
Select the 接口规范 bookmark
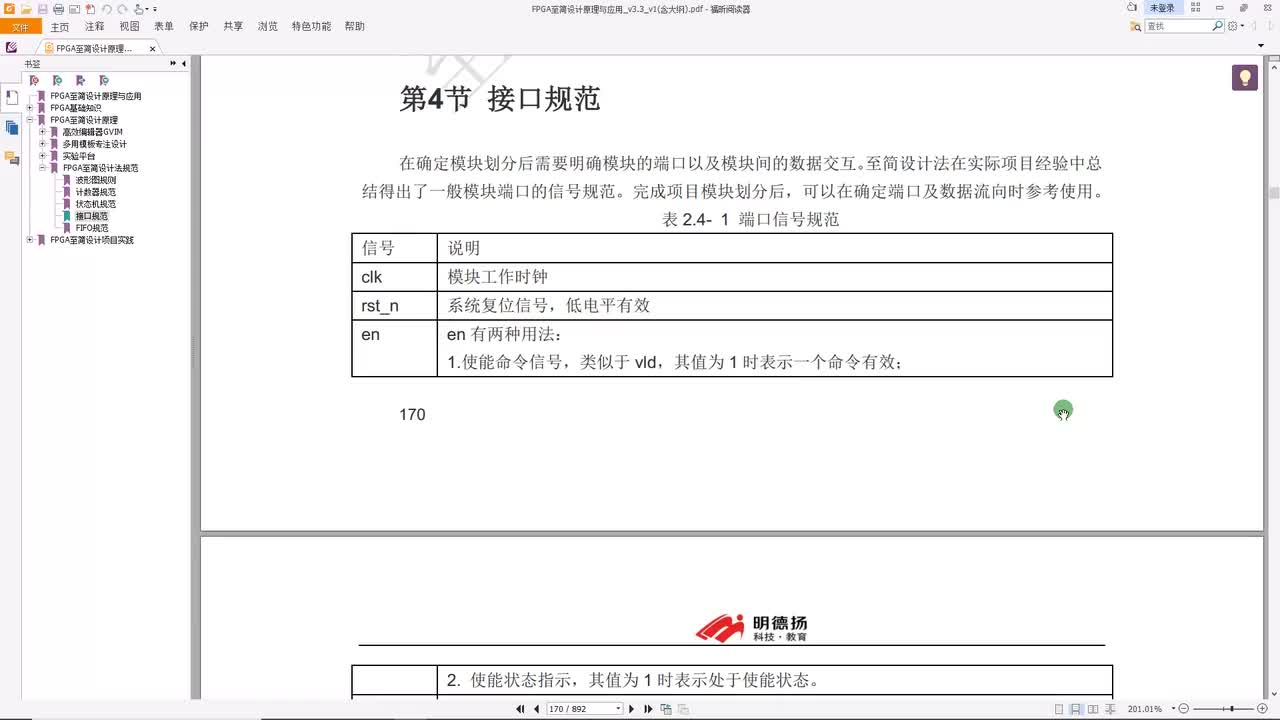pos(91,216)
